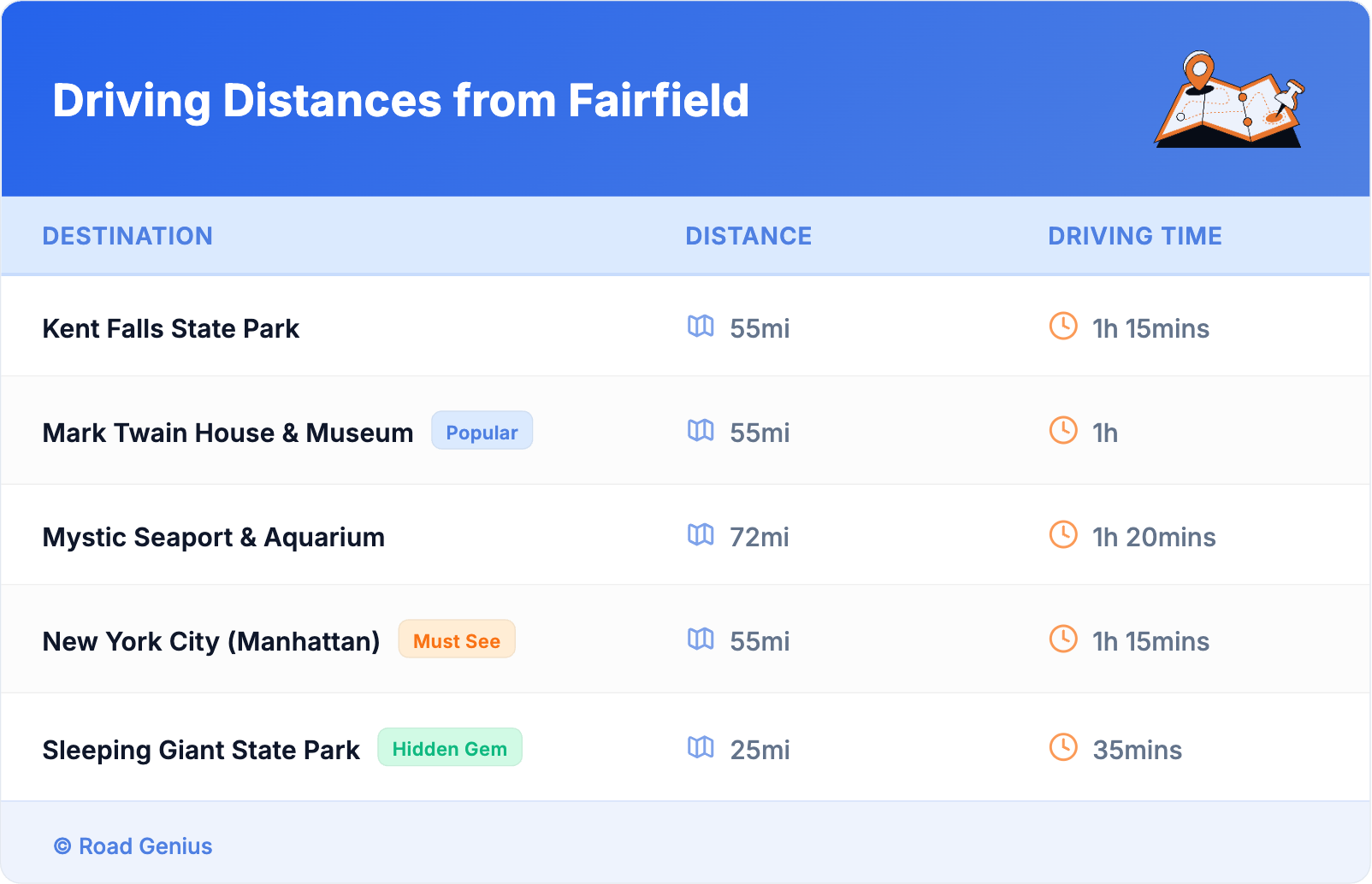Screen dimensions: 1372x884
Task: Select the Popular badge
Action: [x=482, y=431]
